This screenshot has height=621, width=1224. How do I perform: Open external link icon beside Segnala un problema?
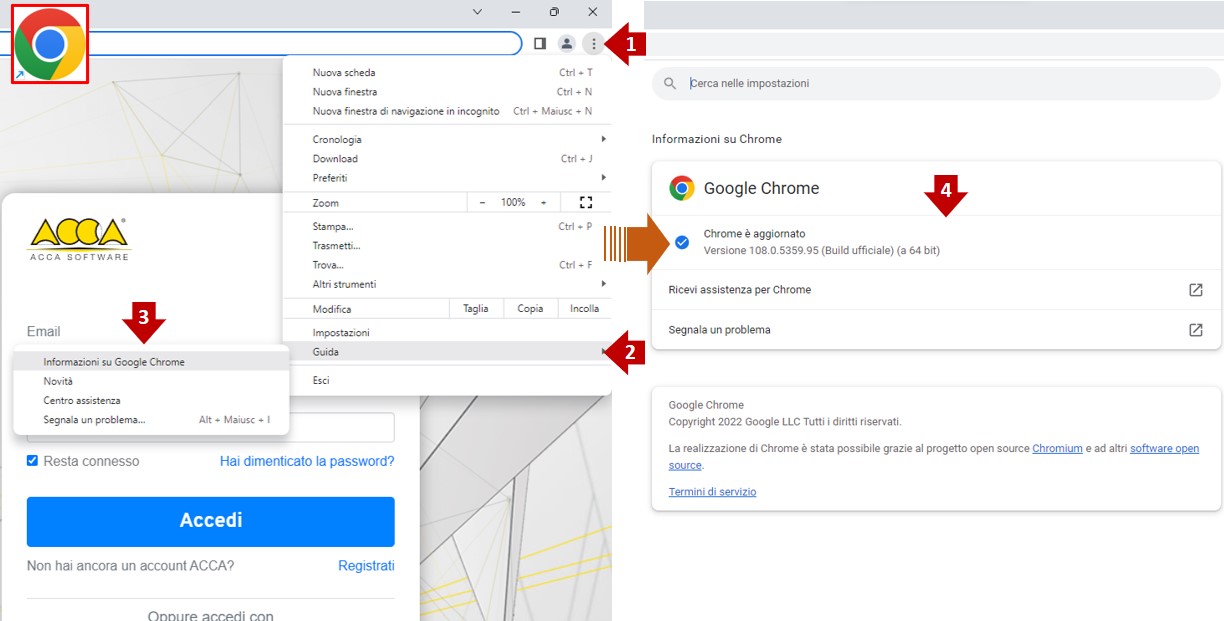pyautogui.click(x=1195, y=330)
